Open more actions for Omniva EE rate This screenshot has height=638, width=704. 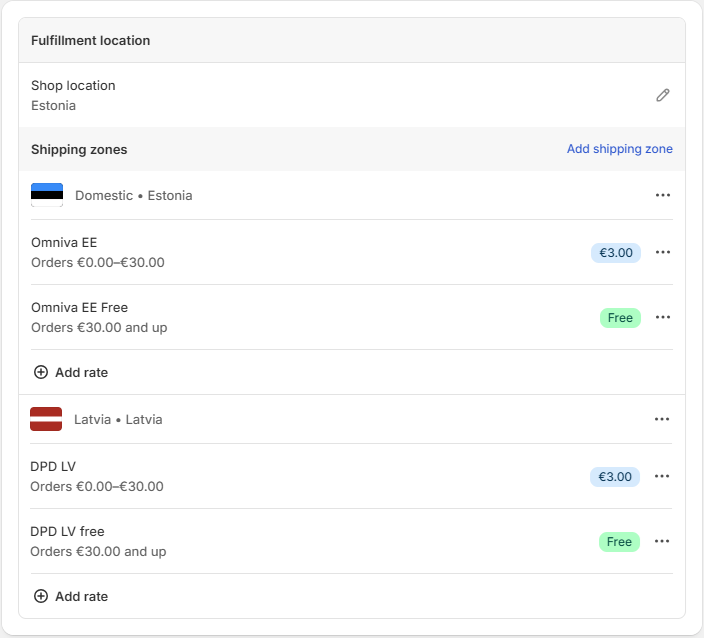(x=663, y=252)
